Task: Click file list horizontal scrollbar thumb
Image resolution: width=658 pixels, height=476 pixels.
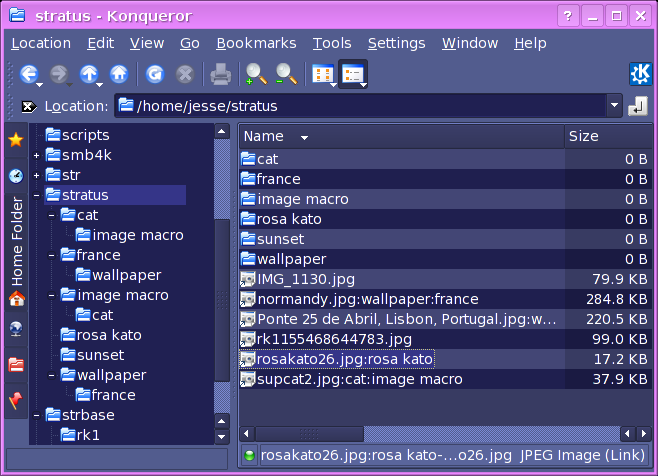Action: [x=309, y=434]
